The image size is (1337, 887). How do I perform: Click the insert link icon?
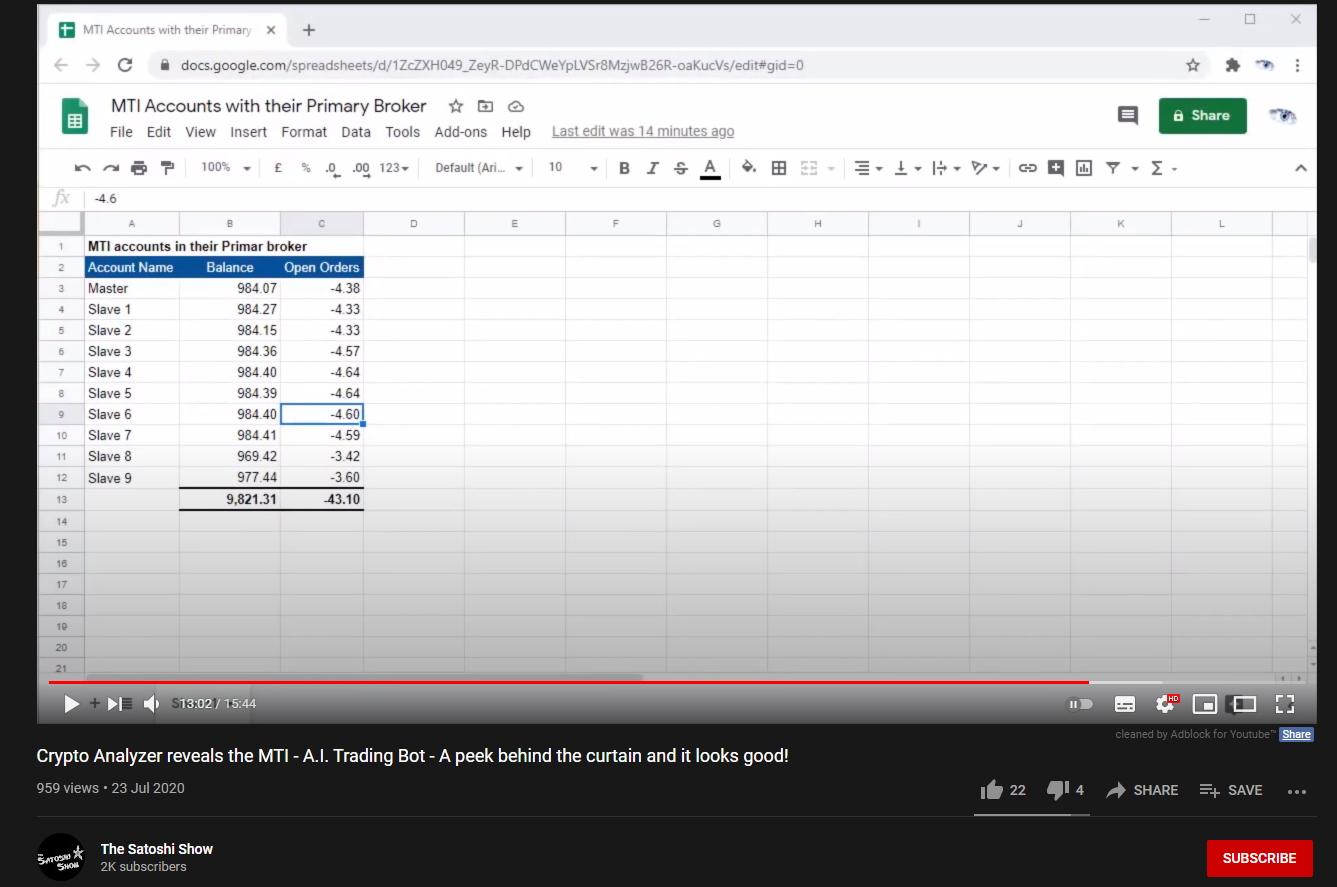pyautogui.click(x=1027, y=168)
